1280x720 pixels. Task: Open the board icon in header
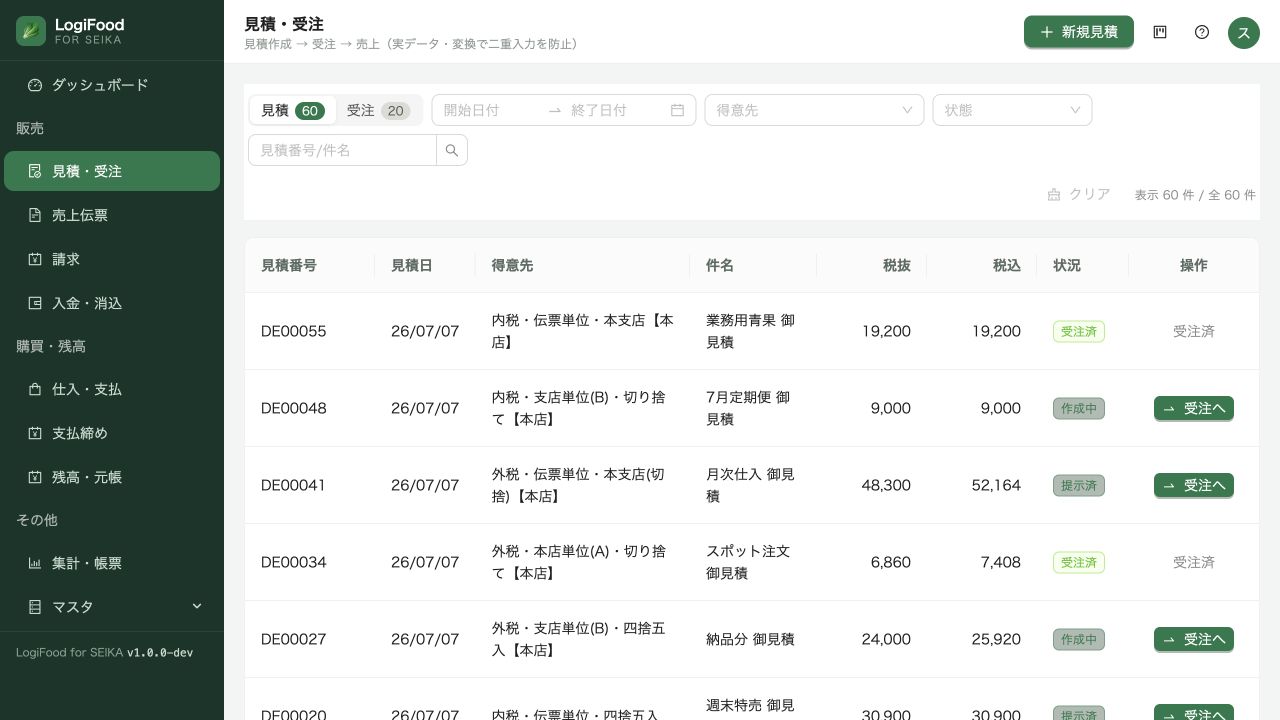tap(1160, 32)
